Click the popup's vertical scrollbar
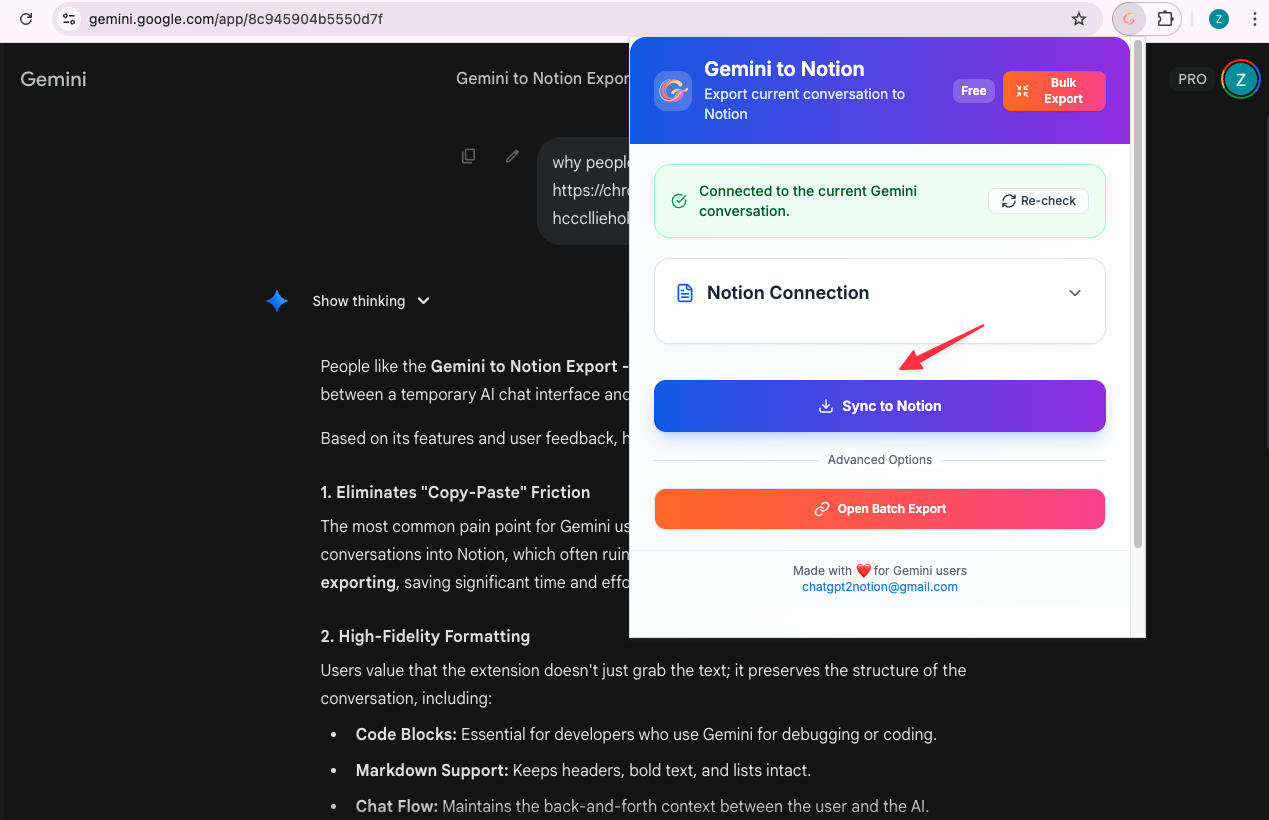The image size is (1269, 820). point(1137,300)
